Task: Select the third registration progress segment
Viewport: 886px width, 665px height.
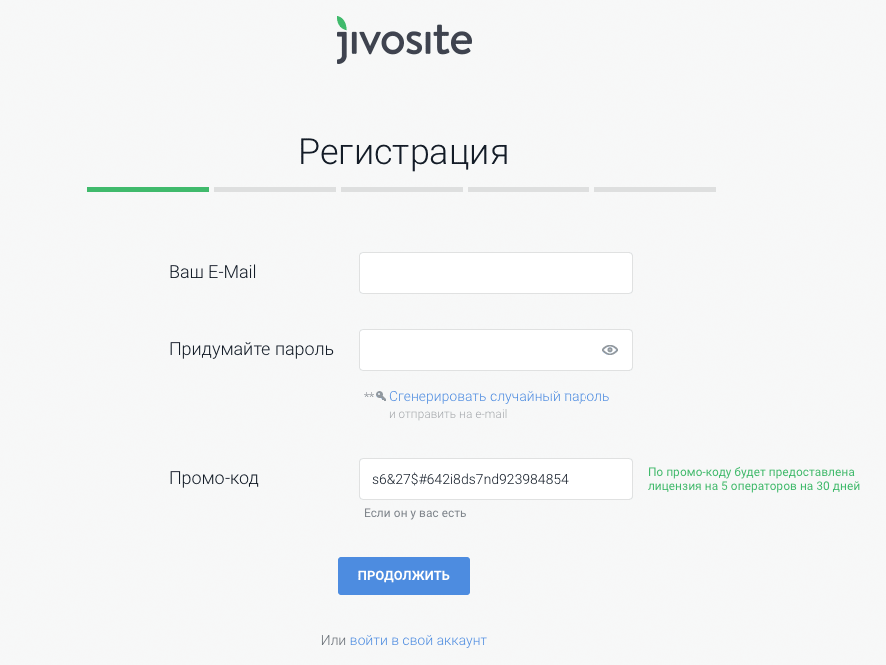Action: (402, 189)
